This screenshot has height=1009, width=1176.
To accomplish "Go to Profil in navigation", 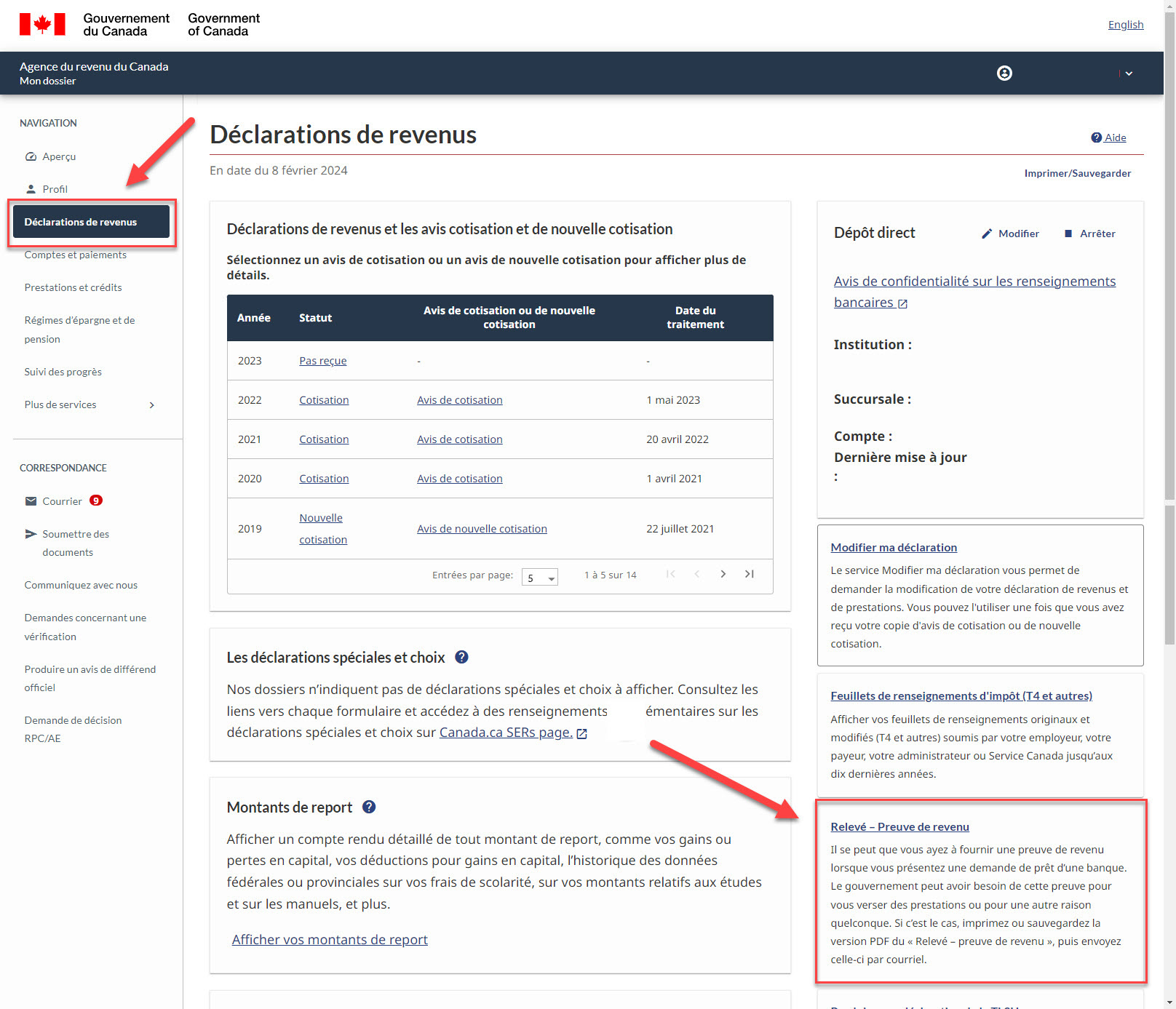I will (x=55, y=189).
